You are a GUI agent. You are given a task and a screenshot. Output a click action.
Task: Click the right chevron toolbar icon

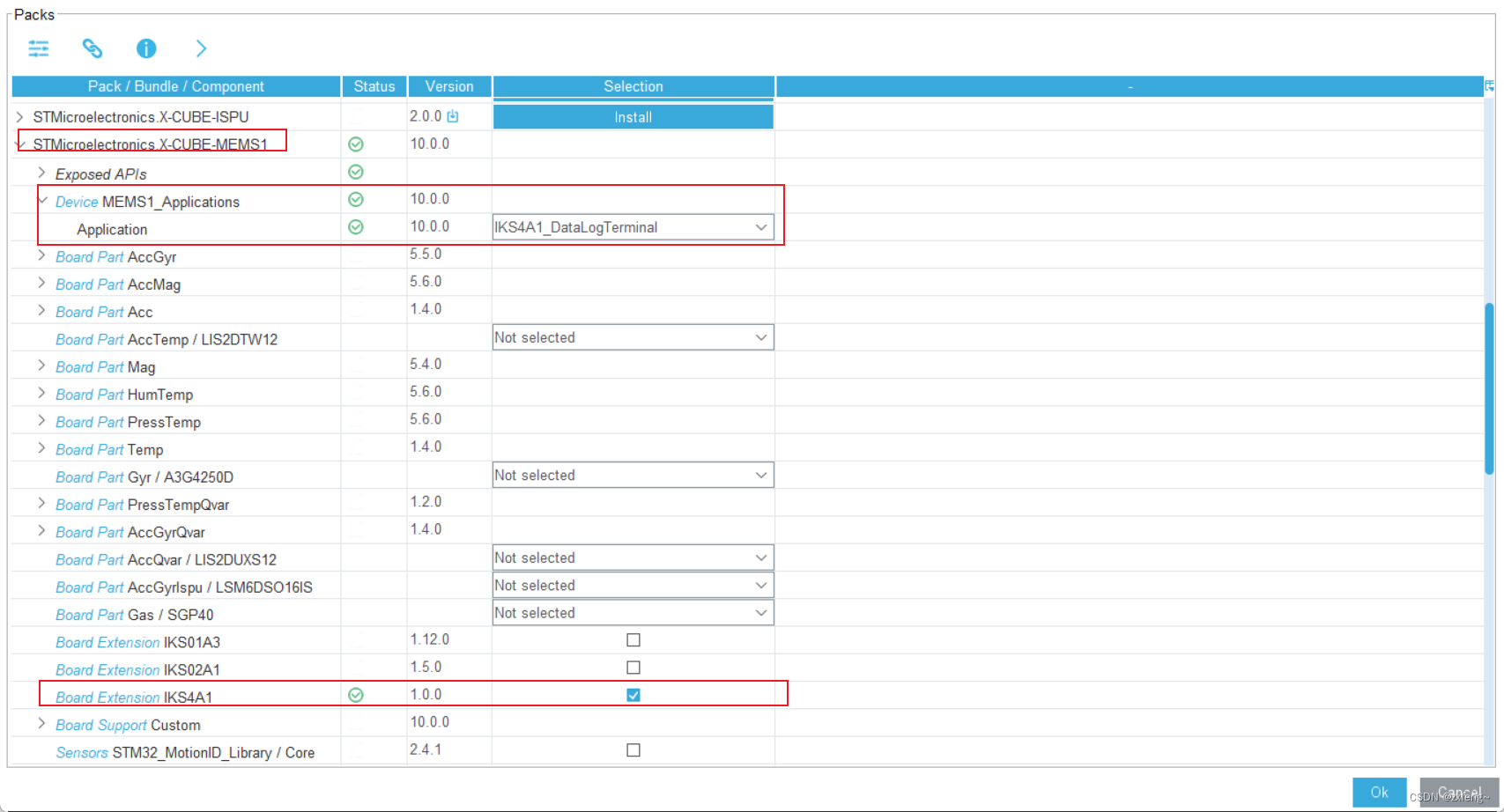(201, 48)
